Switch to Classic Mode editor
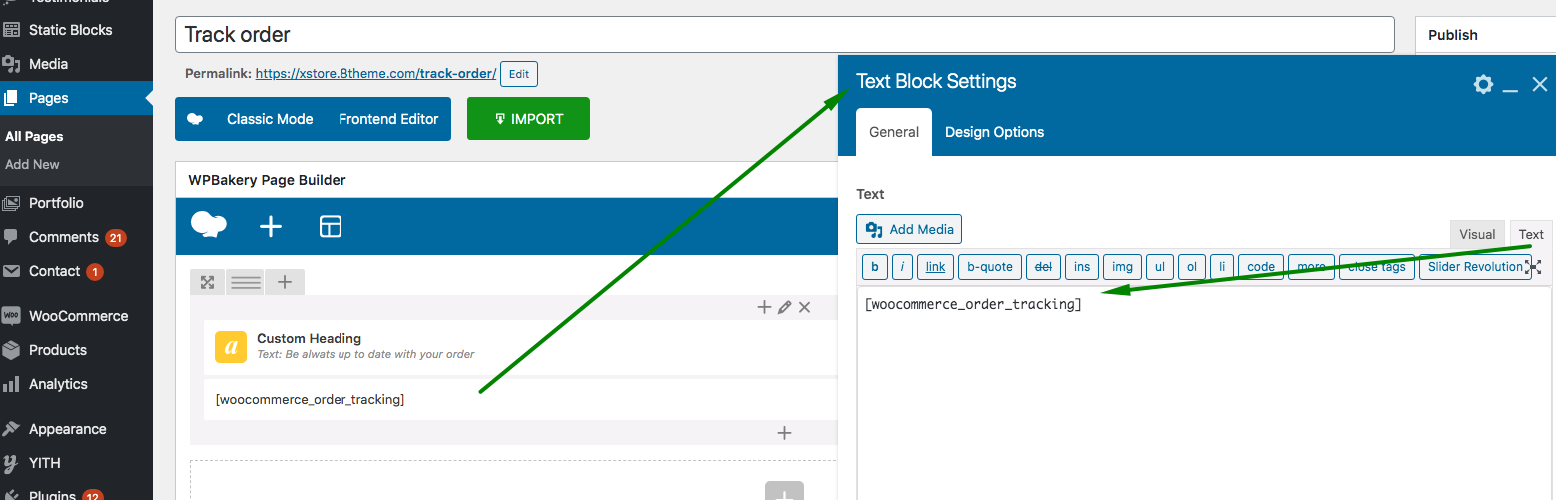This screenshot has width=1561, height=500. (x=270, y=119)
